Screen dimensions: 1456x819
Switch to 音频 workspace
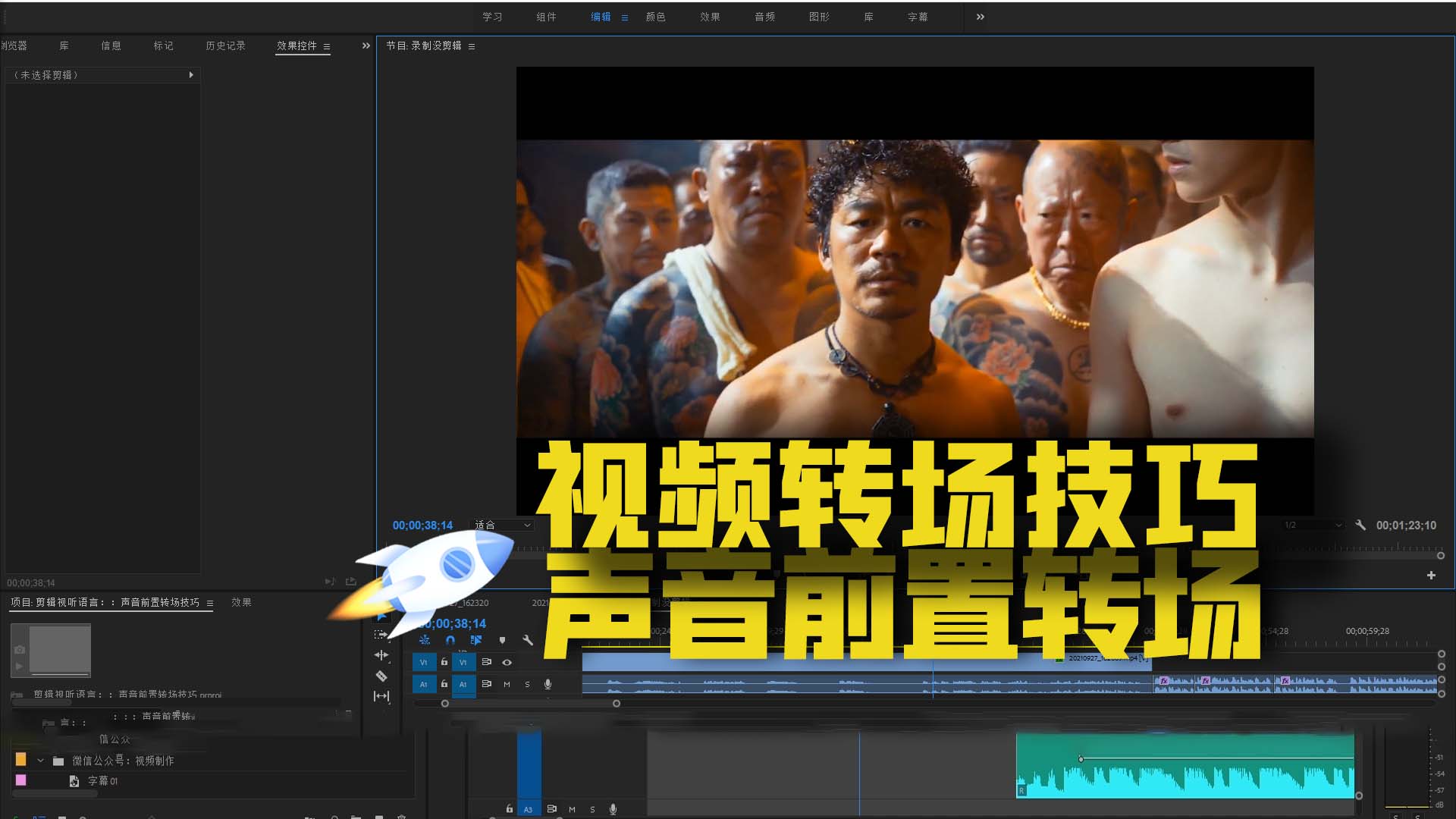coord(764,17)
